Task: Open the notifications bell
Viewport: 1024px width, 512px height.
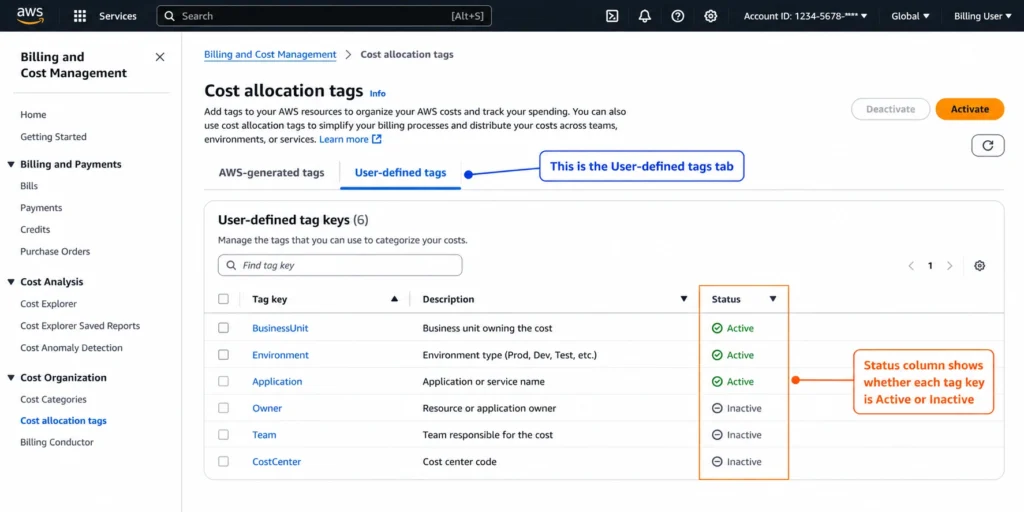Action: [645, 16]
